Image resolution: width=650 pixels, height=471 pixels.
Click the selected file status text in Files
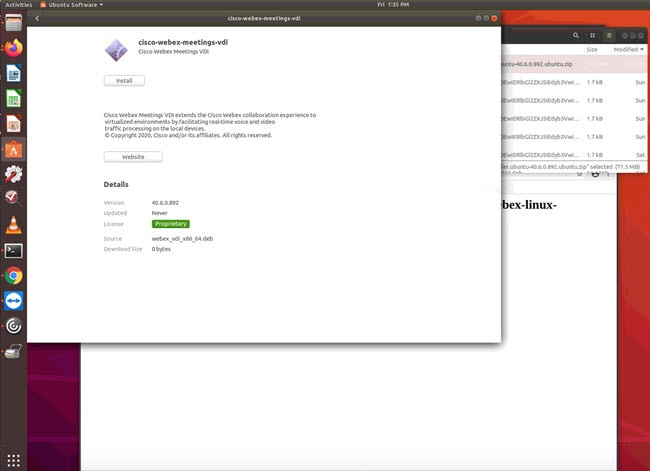pos(571,167)
